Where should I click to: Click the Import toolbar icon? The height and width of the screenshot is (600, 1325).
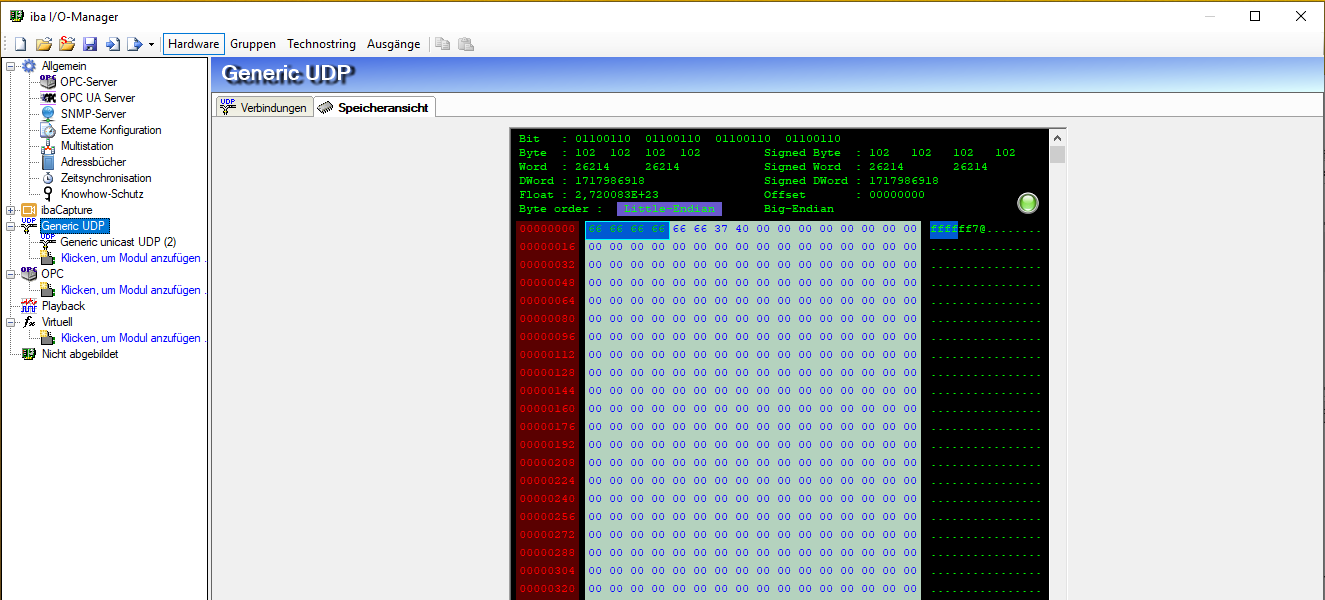(x=112, y=44)
